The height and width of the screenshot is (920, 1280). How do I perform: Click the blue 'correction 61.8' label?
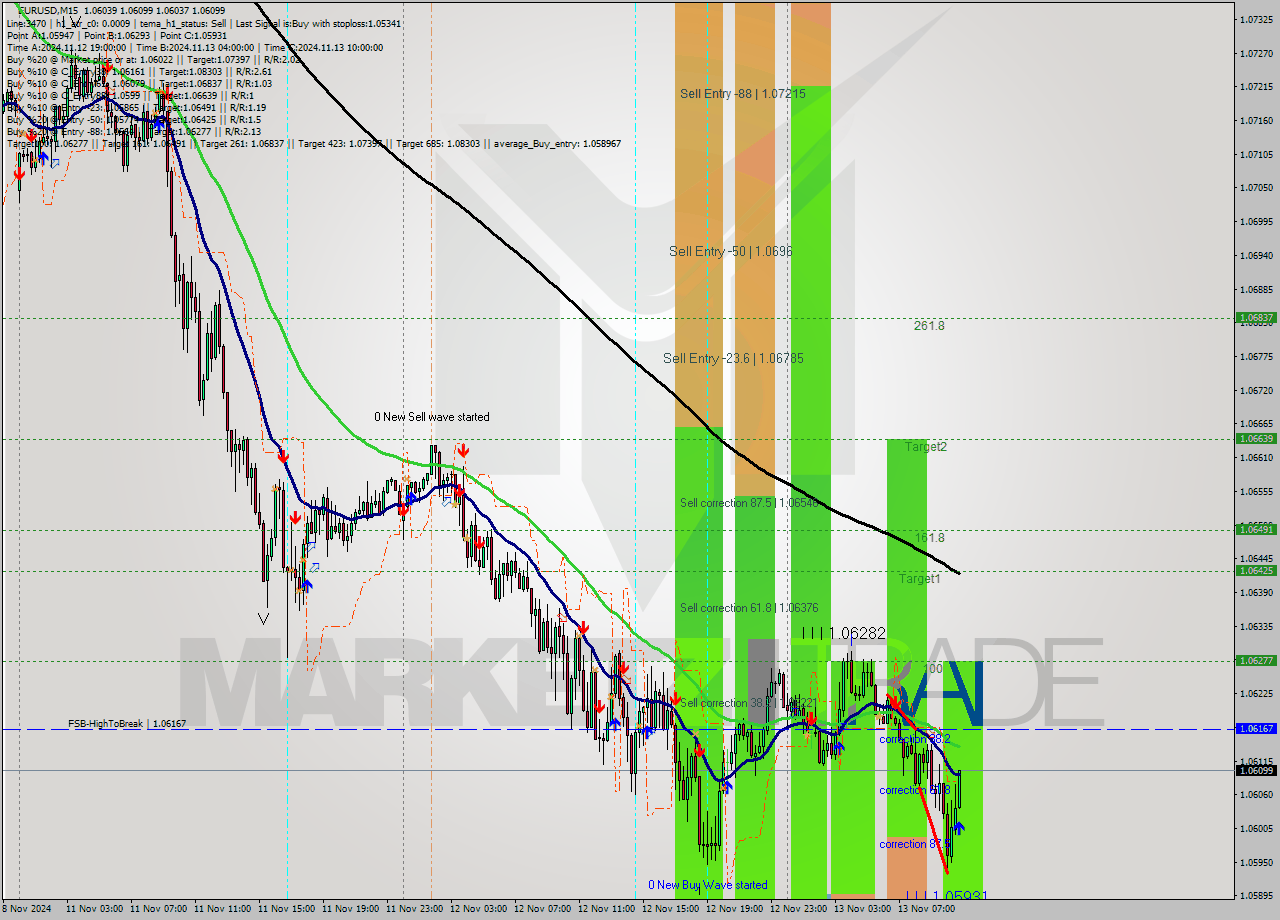click(915, 790)
